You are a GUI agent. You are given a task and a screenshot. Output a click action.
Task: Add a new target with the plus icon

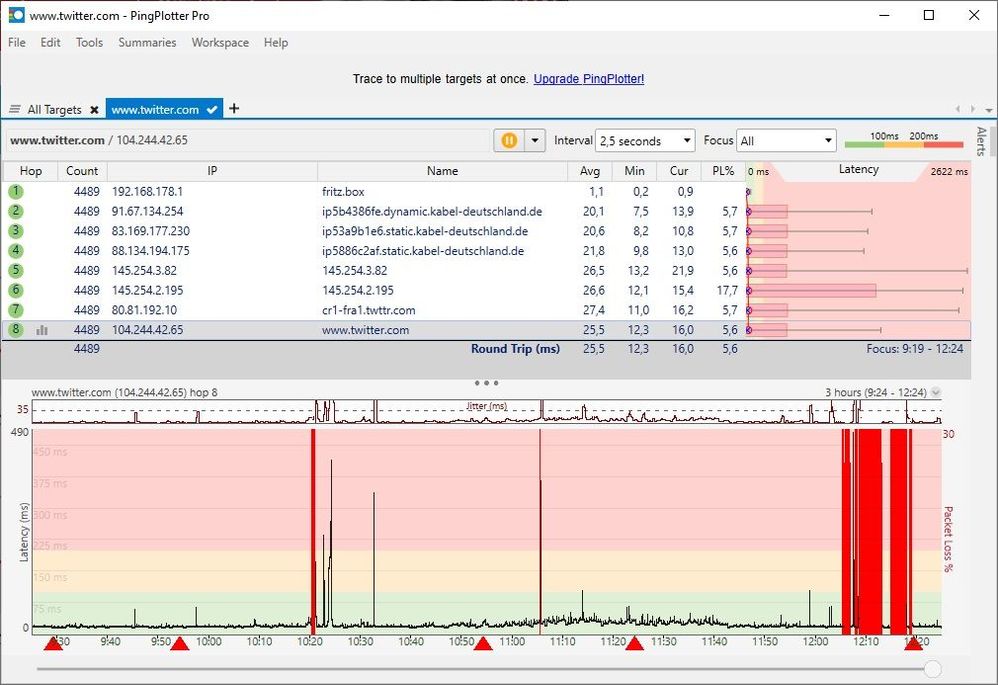pos(234,108)
